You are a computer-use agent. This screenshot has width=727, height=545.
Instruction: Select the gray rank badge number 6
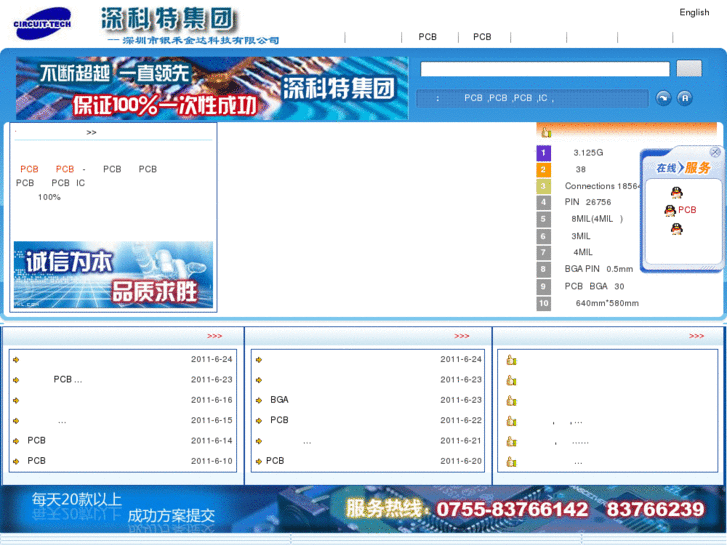point(543,236)
